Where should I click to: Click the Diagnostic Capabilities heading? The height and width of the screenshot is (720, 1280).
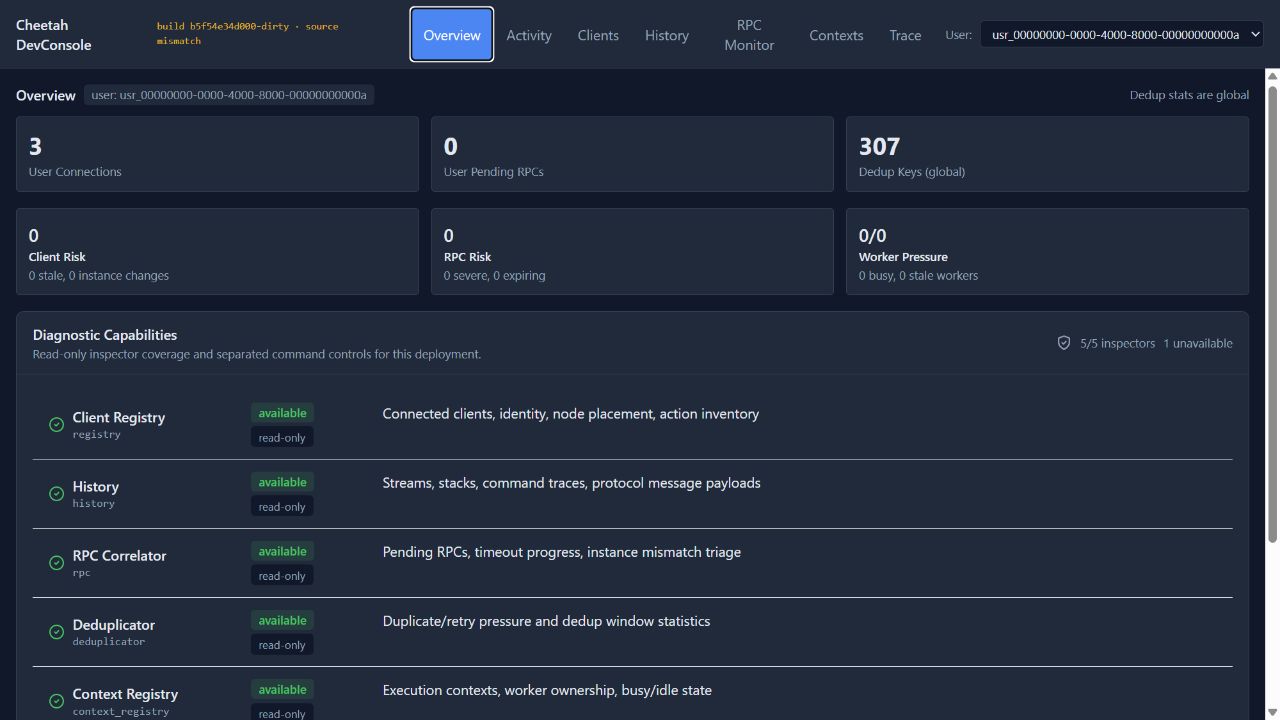(105, 335)
